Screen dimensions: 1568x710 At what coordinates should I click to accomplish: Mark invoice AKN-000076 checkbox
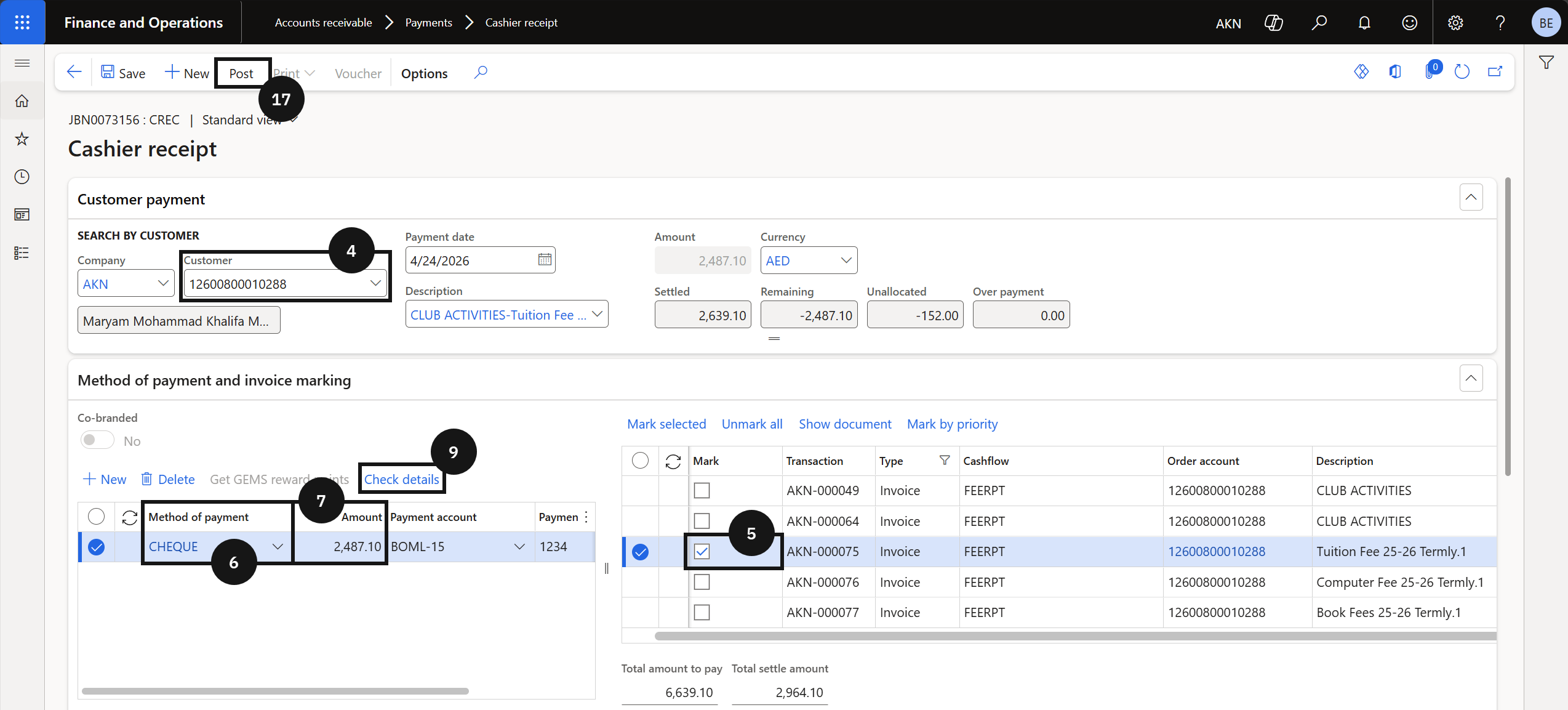pyautogui.click(x=702, y=582)
